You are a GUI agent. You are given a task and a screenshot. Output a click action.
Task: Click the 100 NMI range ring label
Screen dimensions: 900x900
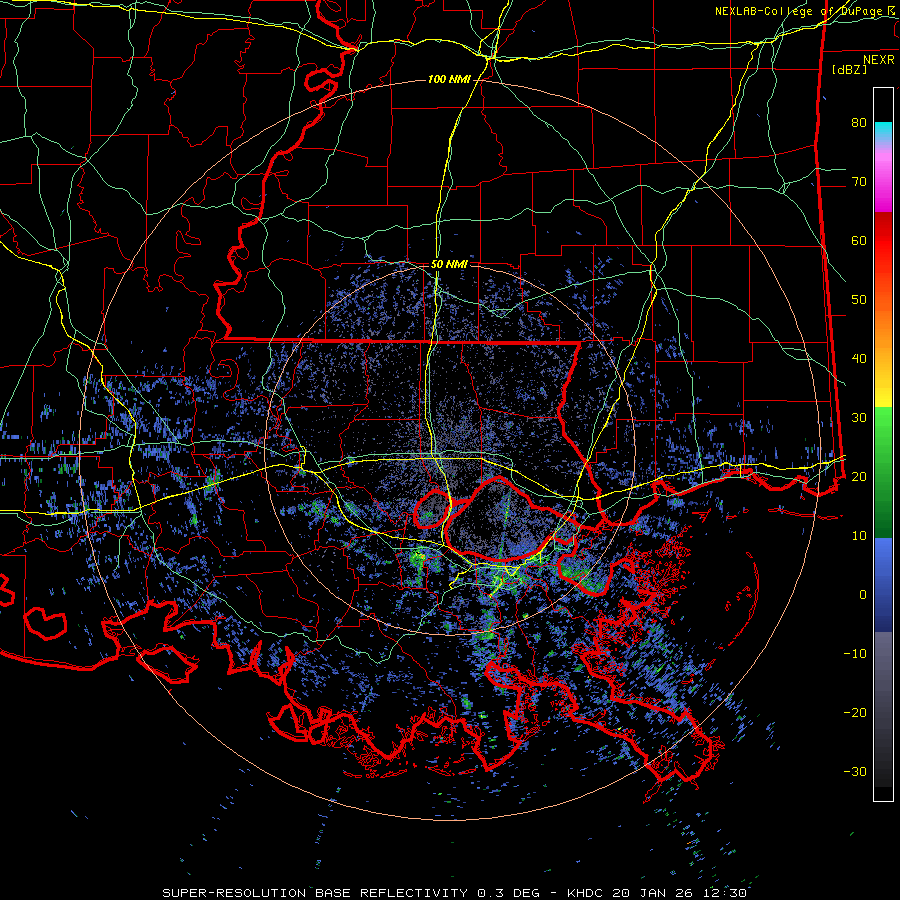(x=449, y=79)
